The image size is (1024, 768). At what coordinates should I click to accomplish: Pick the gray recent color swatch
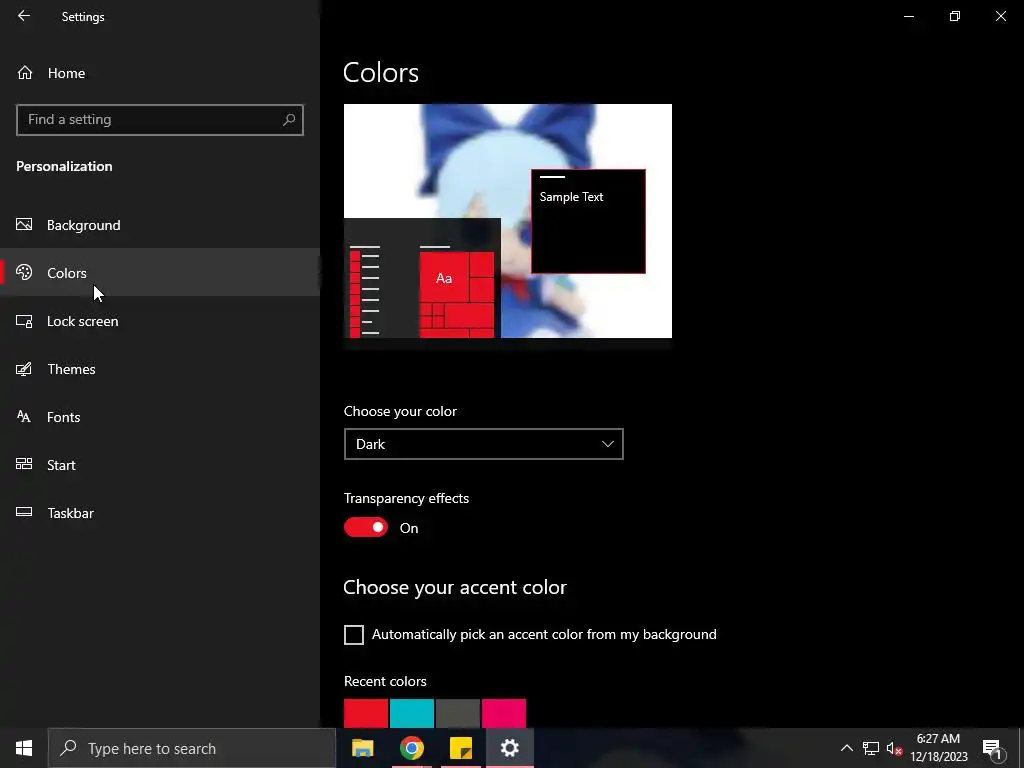(x=458, y=713)
